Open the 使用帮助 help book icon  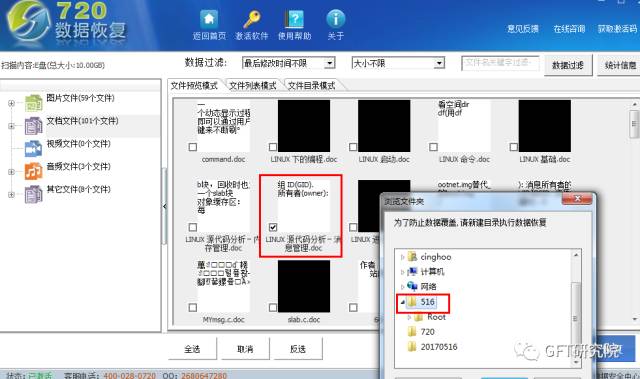(294, 19)
